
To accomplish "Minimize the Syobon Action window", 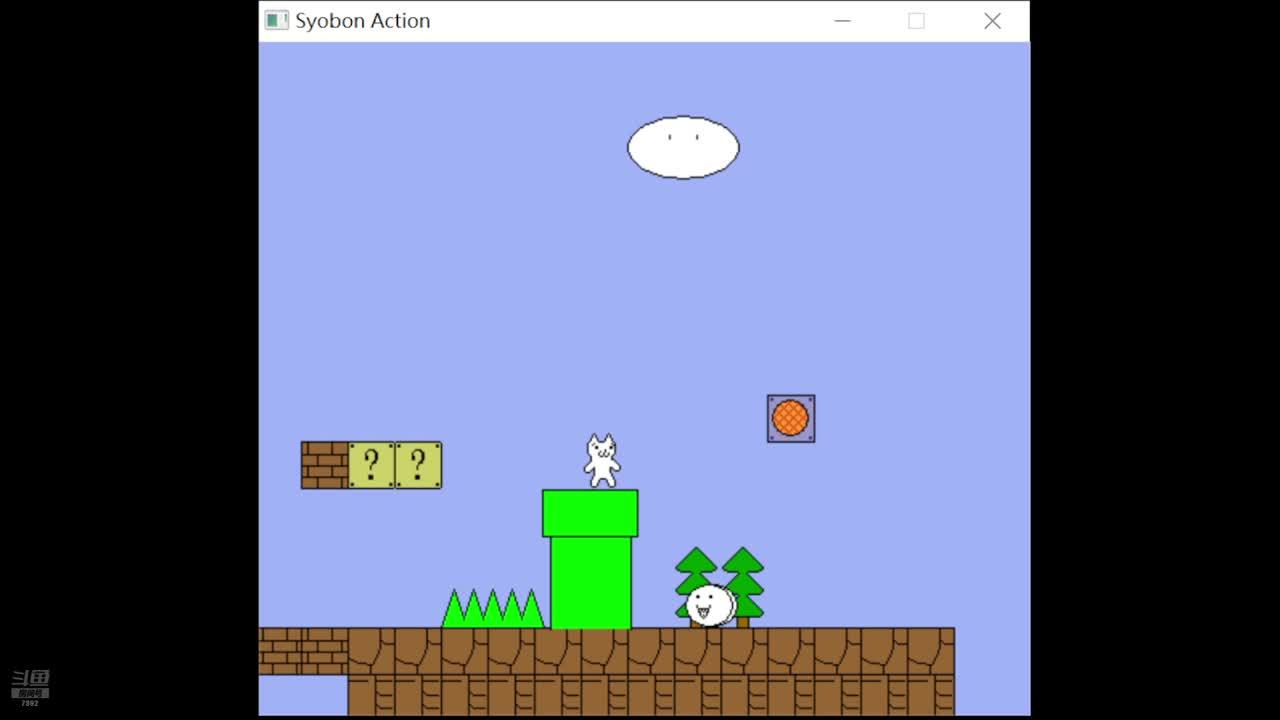I will click(843, 21).
